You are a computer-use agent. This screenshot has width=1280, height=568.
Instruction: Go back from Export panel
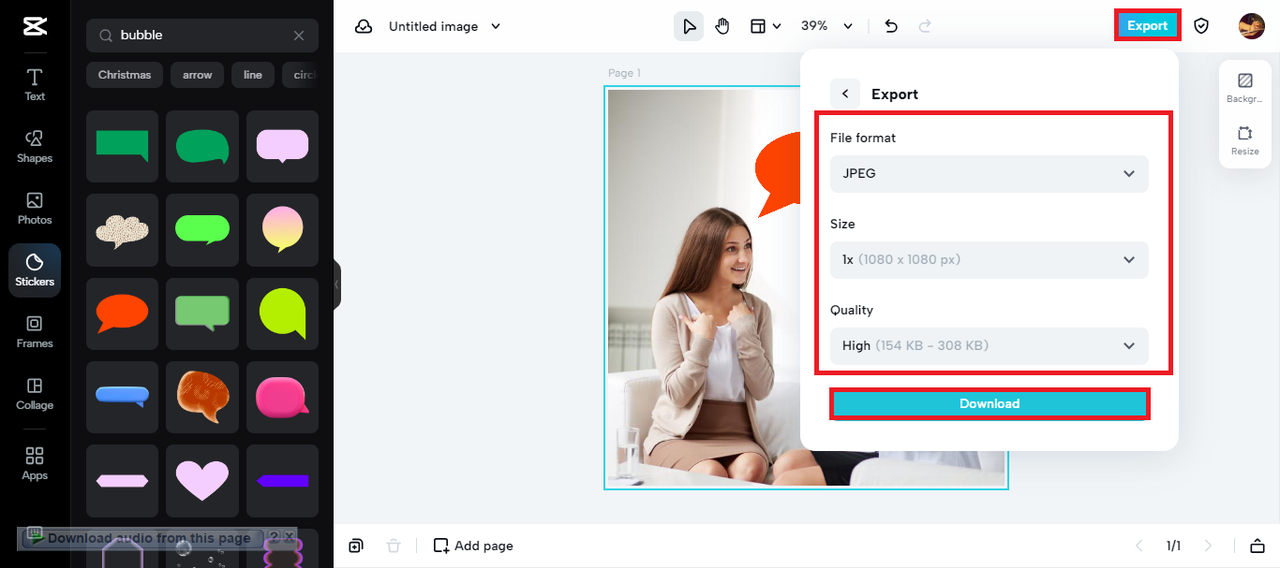(x=845, y=94)
